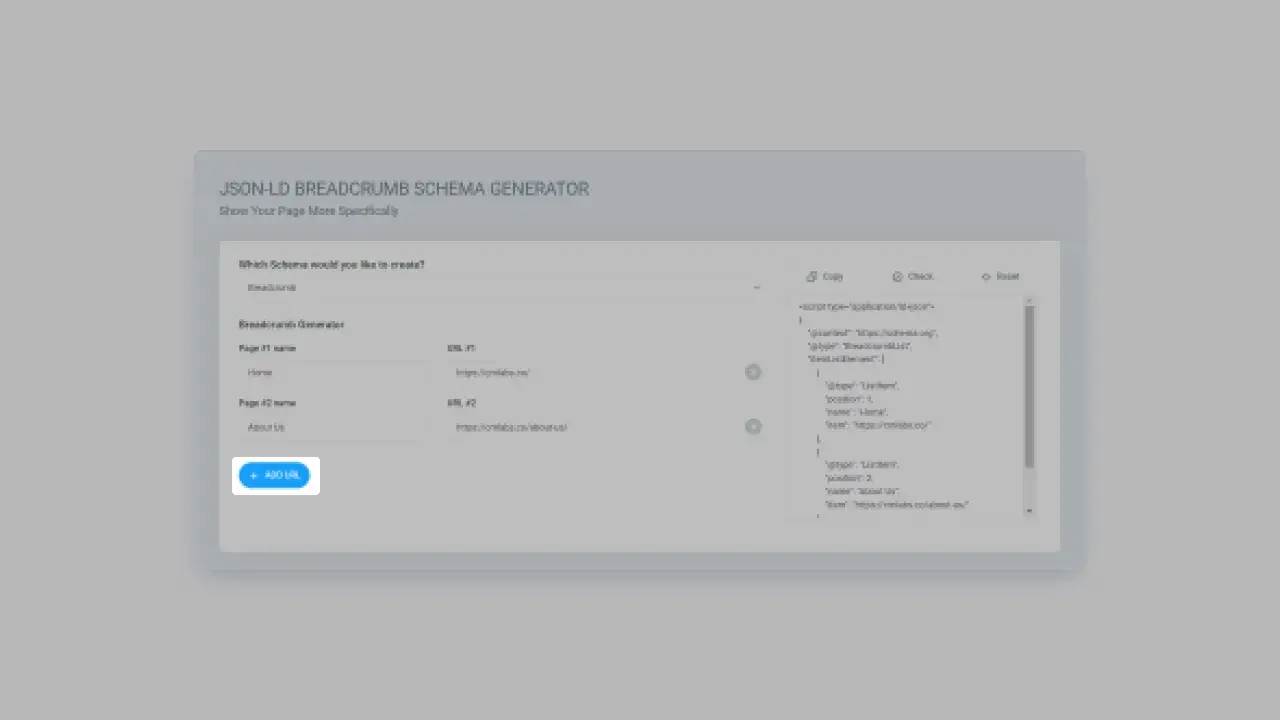Screen dimensions: 1280x720
Task: Remove the URL #1 row with its delete icon
Action: point(753,372)
